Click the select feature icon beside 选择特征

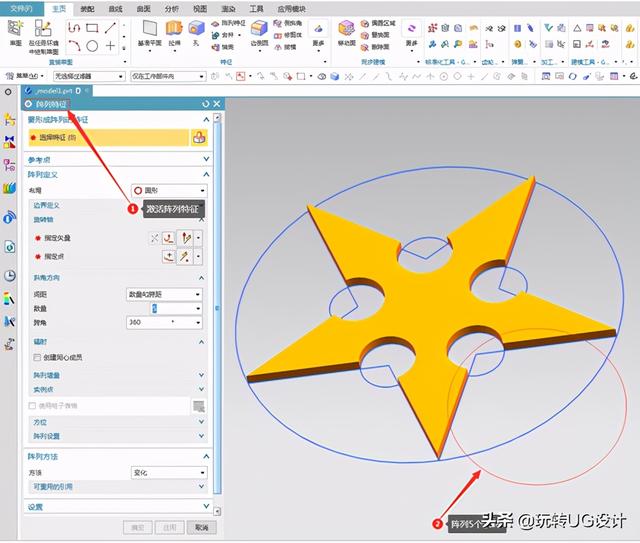[x=199, y=139]
